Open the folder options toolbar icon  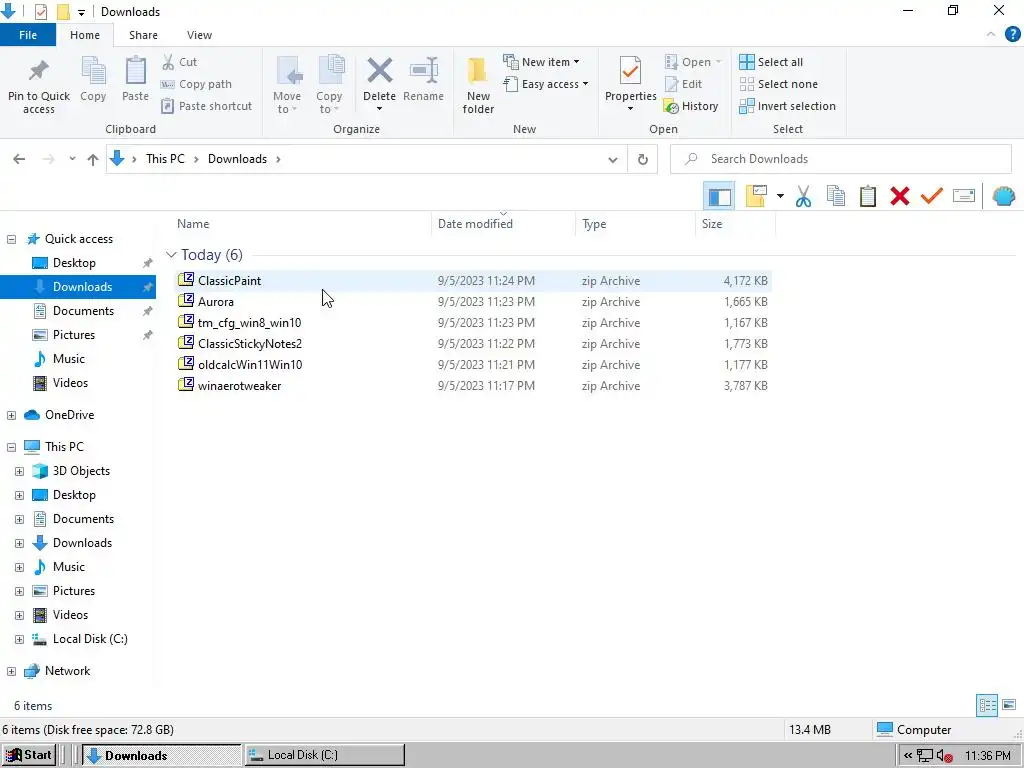(756, 196)
